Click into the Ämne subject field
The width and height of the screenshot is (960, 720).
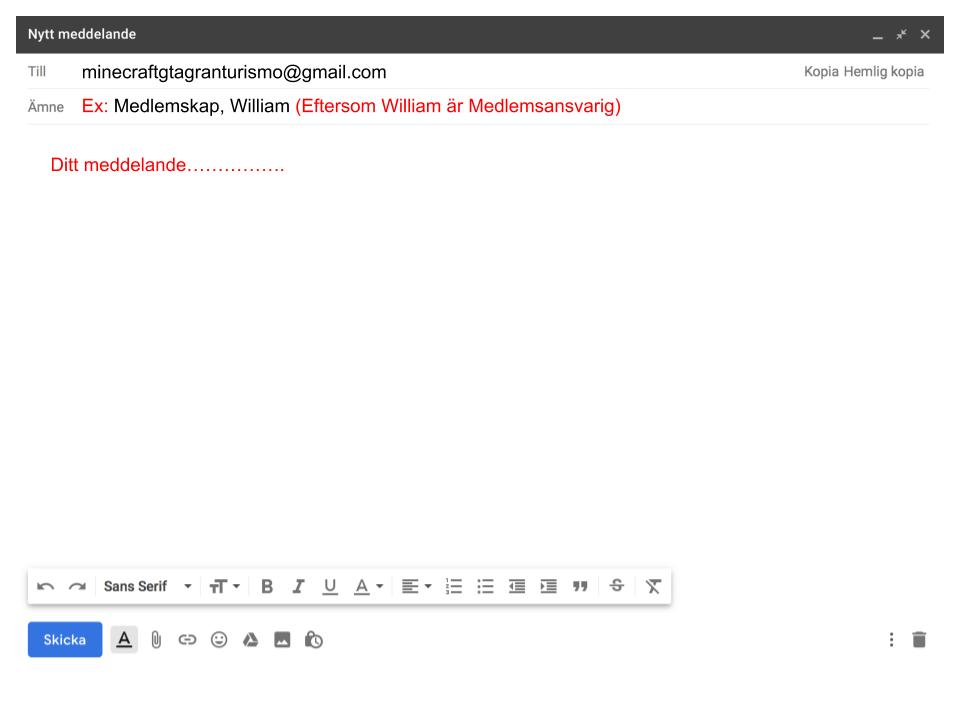coord(500,106)
